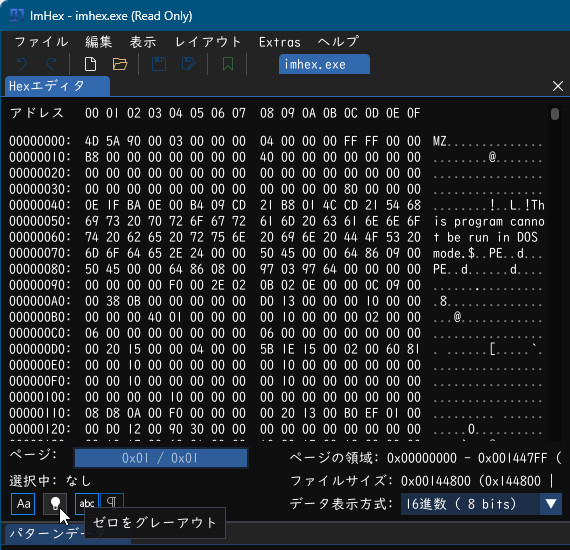
Task: Save file with floppy disk icon
Action: click(x=159, y=64)
